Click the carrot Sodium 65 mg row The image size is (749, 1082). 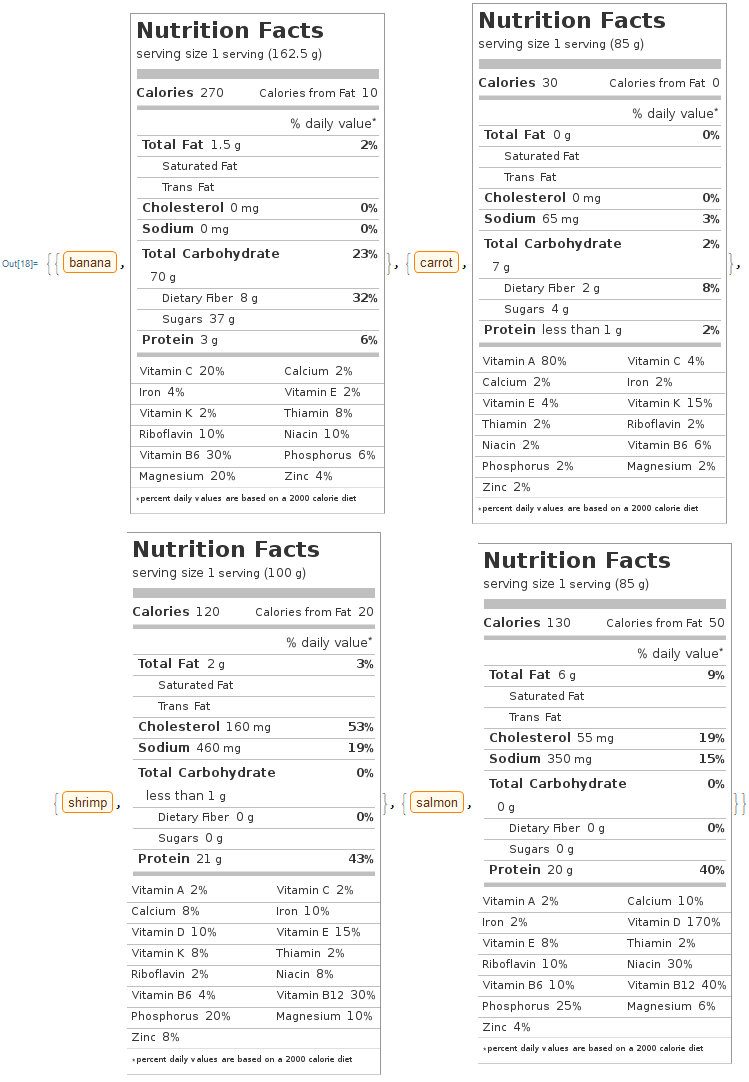(x=601, y=219)
